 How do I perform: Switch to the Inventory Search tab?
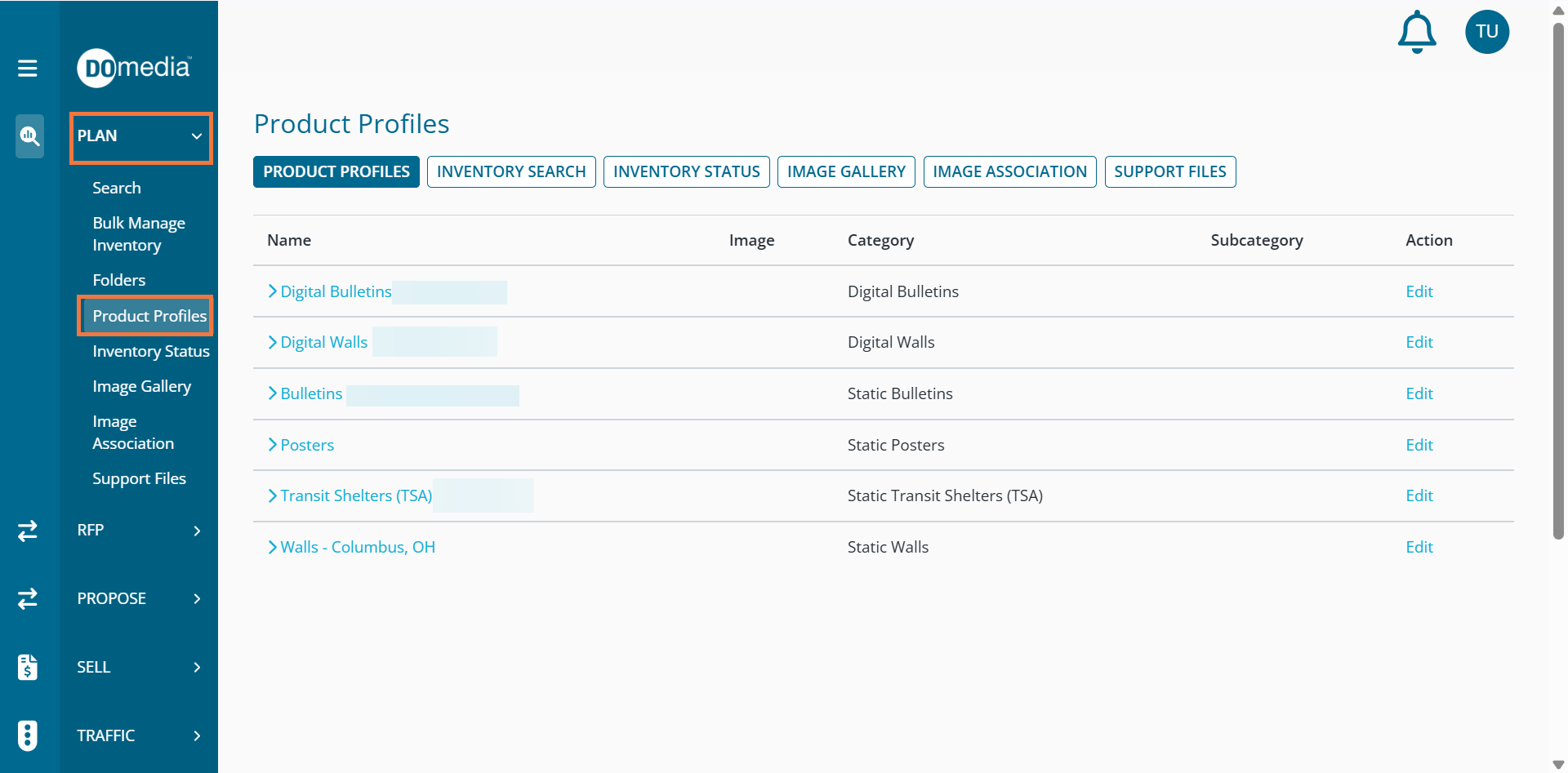point(511,172)
